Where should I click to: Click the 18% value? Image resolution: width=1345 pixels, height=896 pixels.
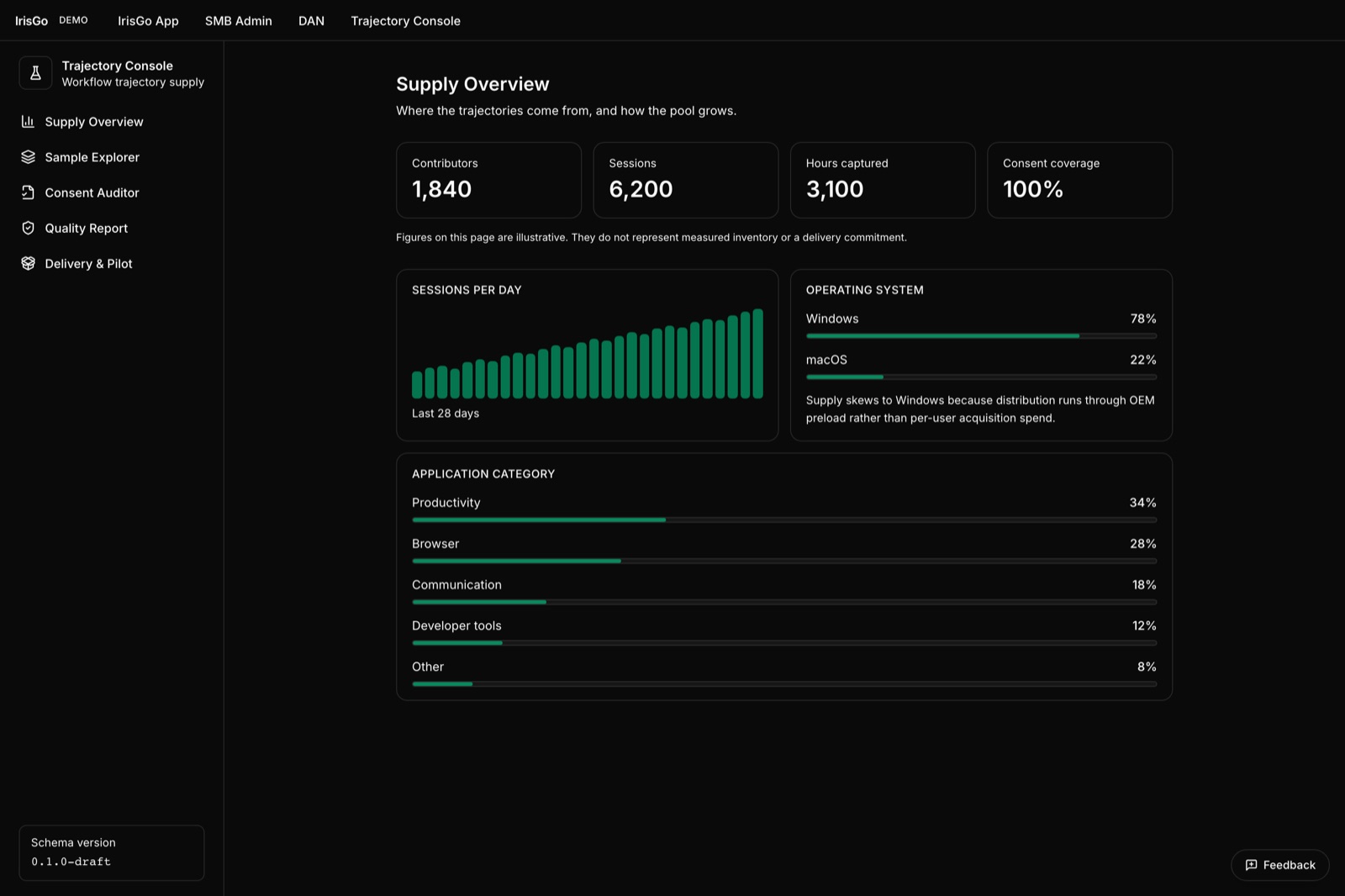point(1144,585)
